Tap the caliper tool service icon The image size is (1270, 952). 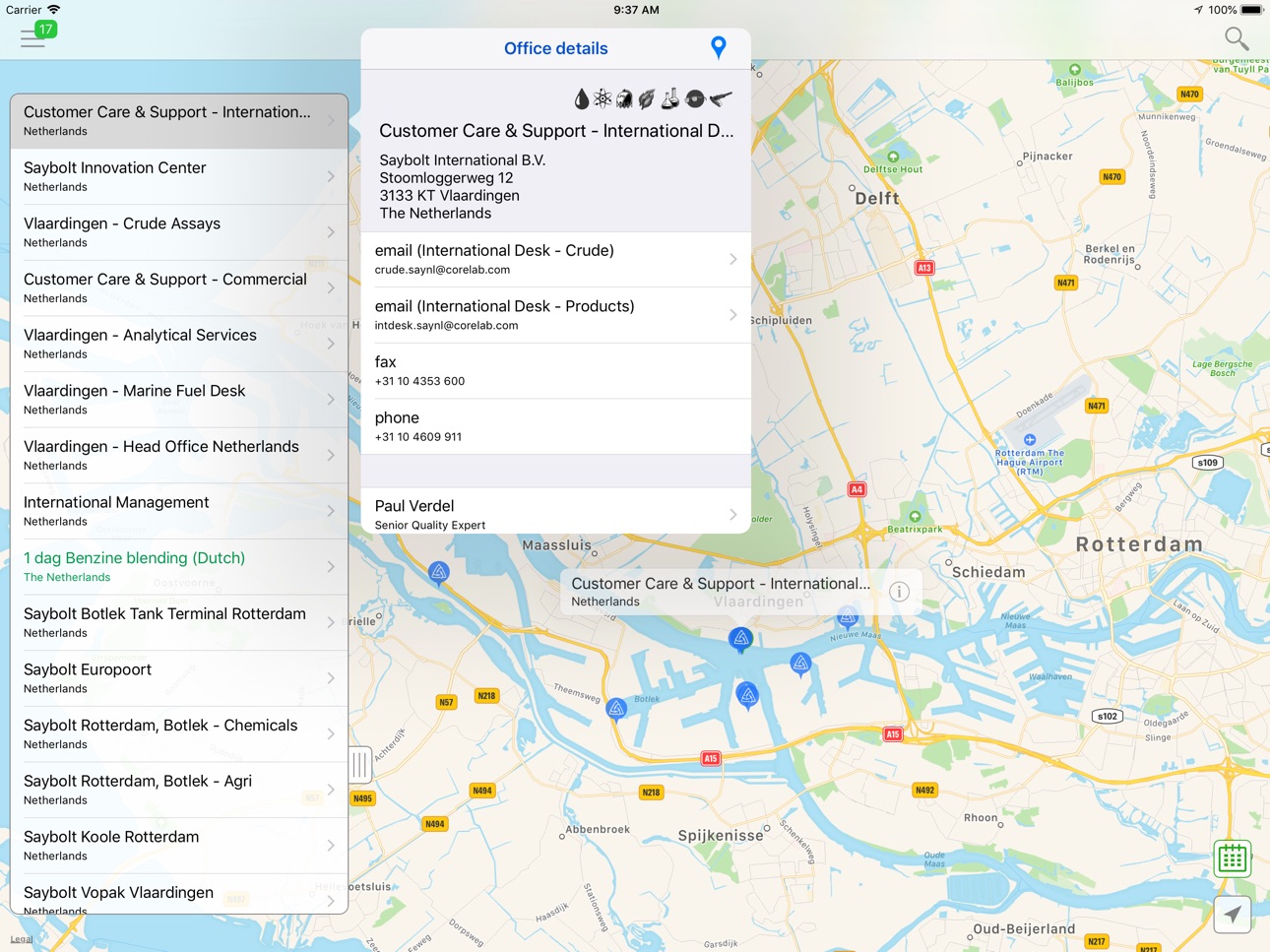721,98
